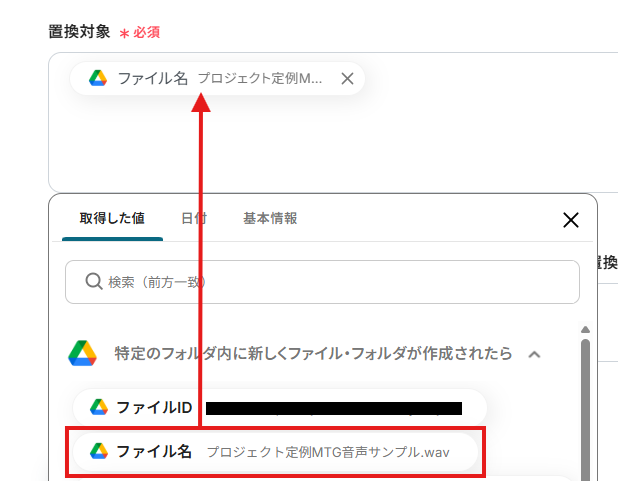Remove the ファイル名 chip from 置換対象 field
The height and width of the screenshot is (481, 618).
(347, 78)
